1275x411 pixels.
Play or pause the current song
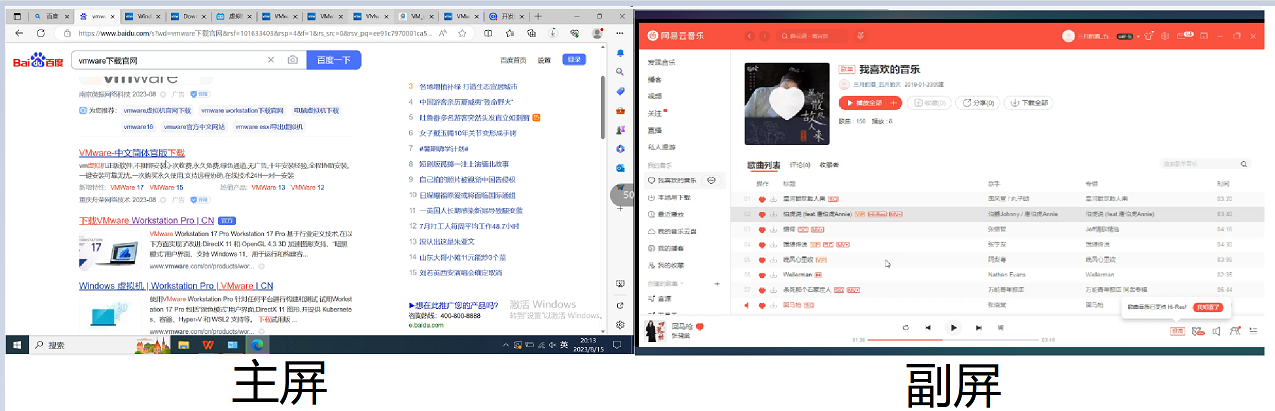953,327
